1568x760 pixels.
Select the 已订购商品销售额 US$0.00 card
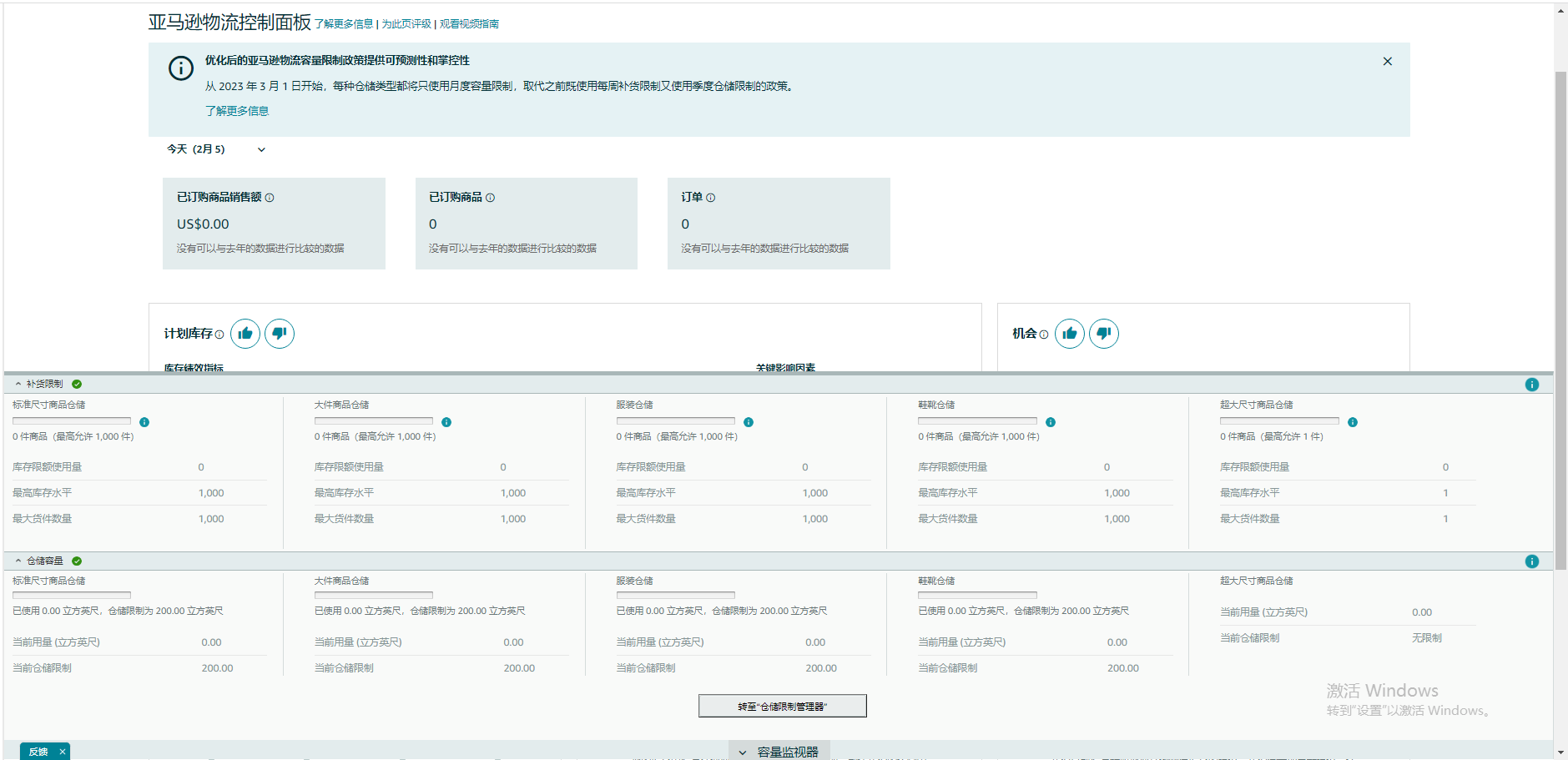(274, 224)
